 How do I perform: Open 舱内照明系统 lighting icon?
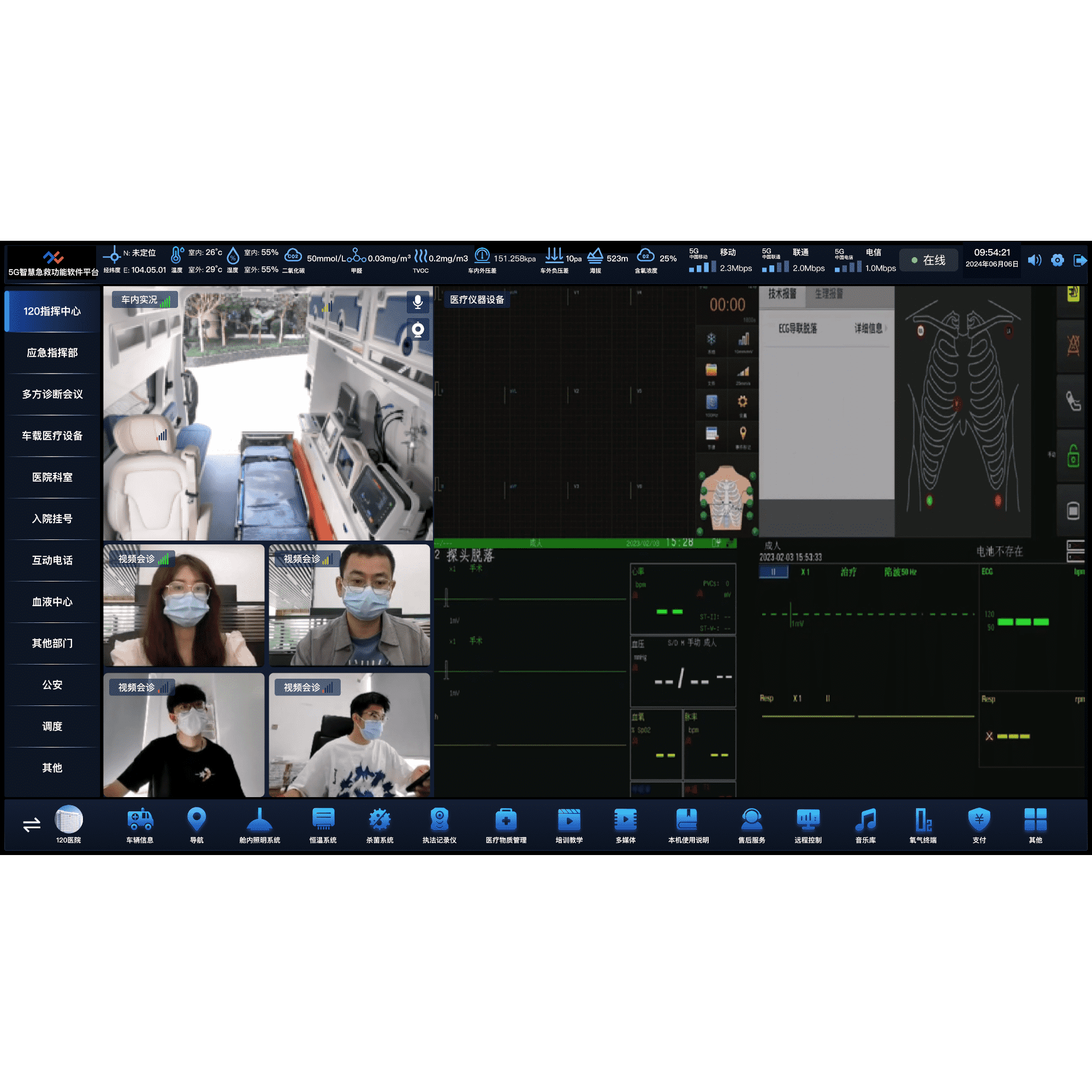259,820
